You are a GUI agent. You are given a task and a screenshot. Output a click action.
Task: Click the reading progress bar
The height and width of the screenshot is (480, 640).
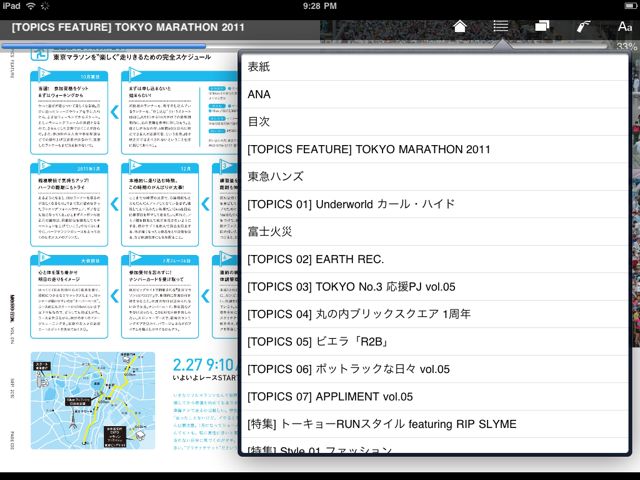tap(306, 46)
